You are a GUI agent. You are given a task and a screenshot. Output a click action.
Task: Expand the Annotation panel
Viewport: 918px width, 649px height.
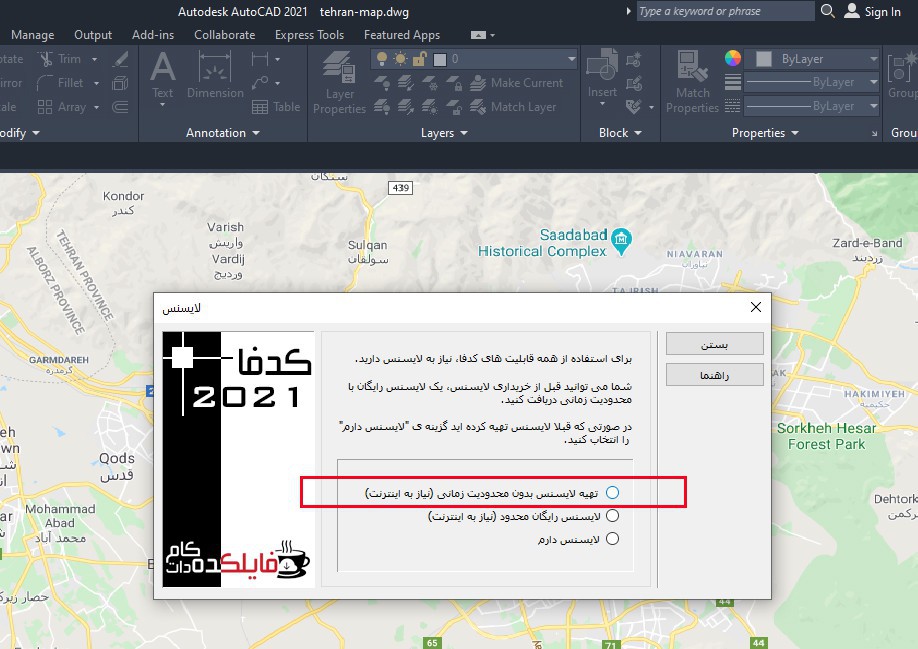222,133
